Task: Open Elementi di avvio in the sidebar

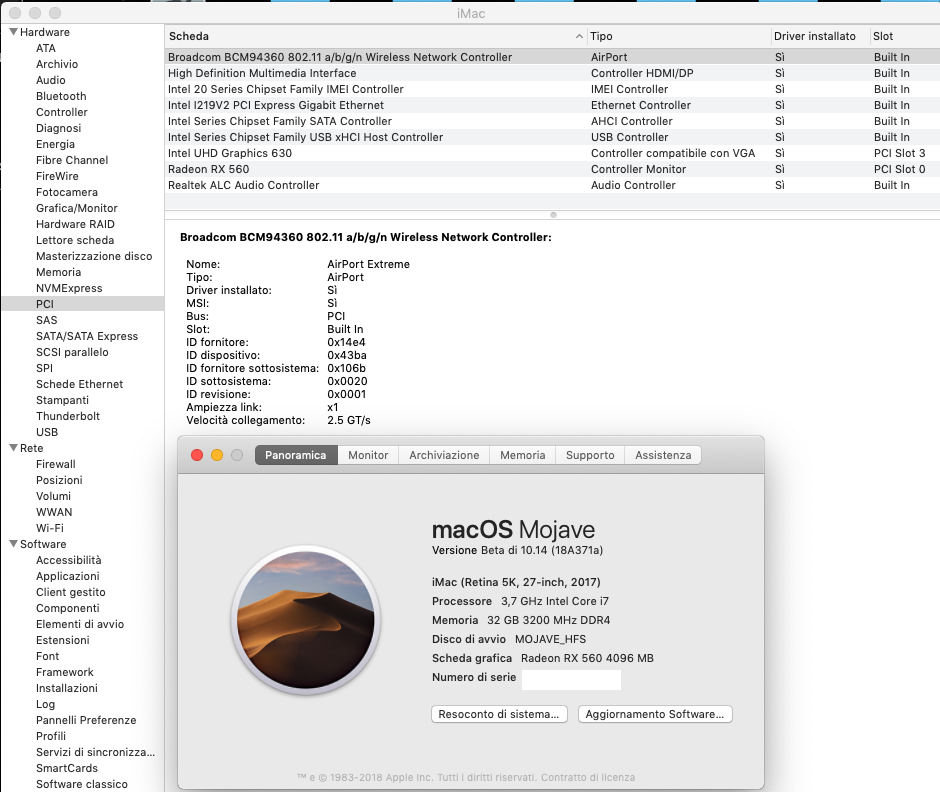Action: (80, 624)
